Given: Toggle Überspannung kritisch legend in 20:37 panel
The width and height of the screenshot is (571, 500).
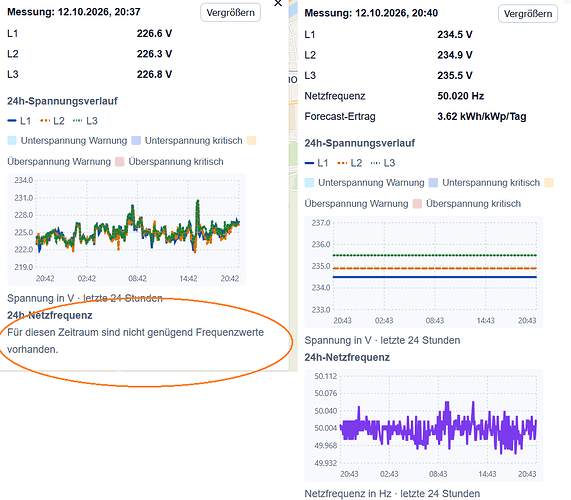Looking at the screenshot, I should pyautogui.click(x=169, y=162).
